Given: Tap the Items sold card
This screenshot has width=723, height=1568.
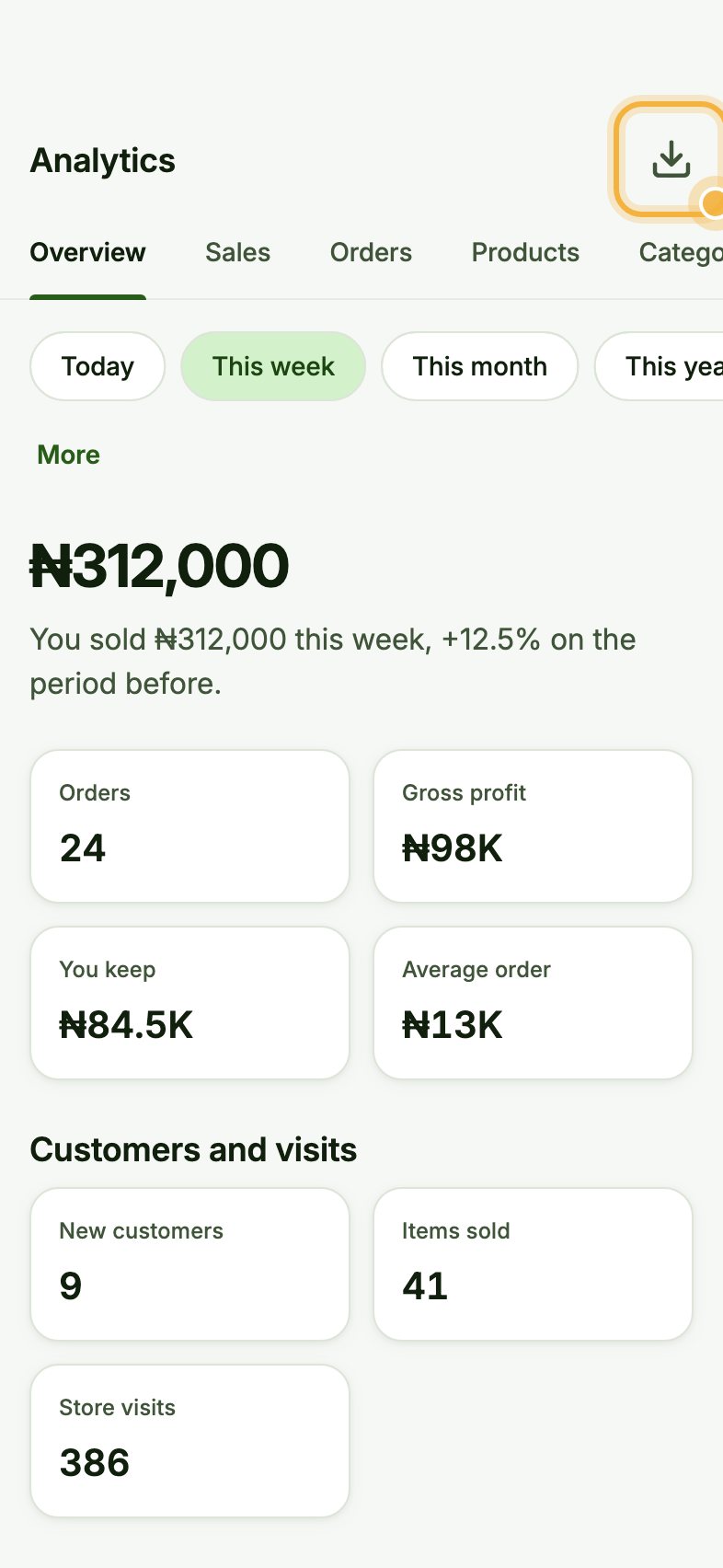Looking at the screenshot, I should click(x=533, y=1264).
